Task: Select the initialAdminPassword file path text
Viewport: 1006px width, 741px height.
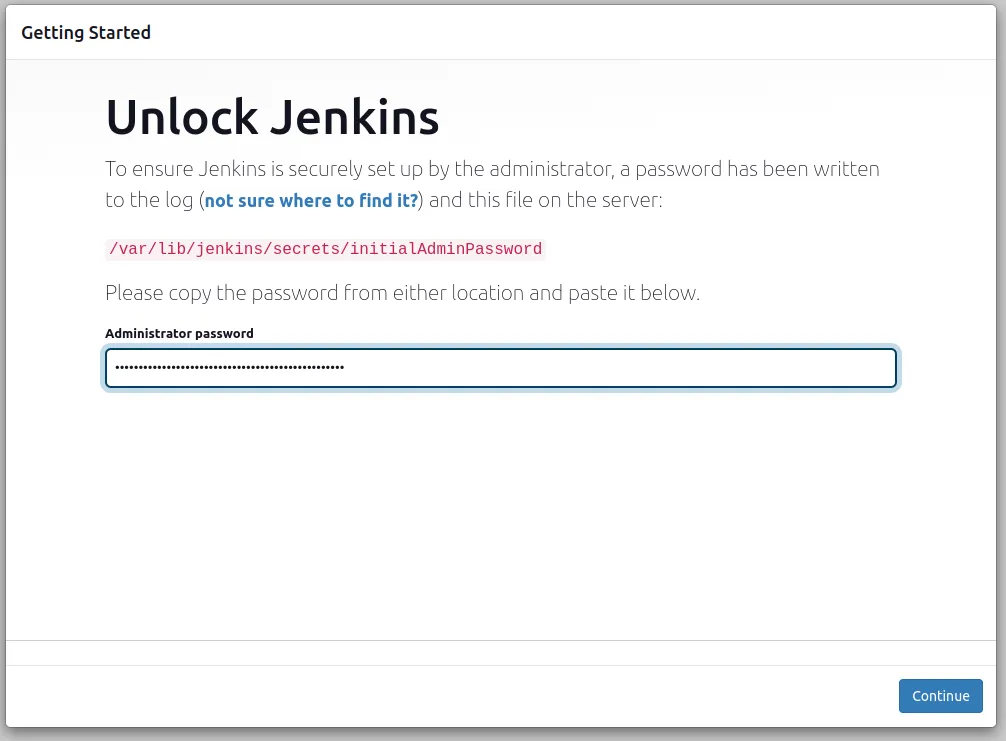Action: 325,249
